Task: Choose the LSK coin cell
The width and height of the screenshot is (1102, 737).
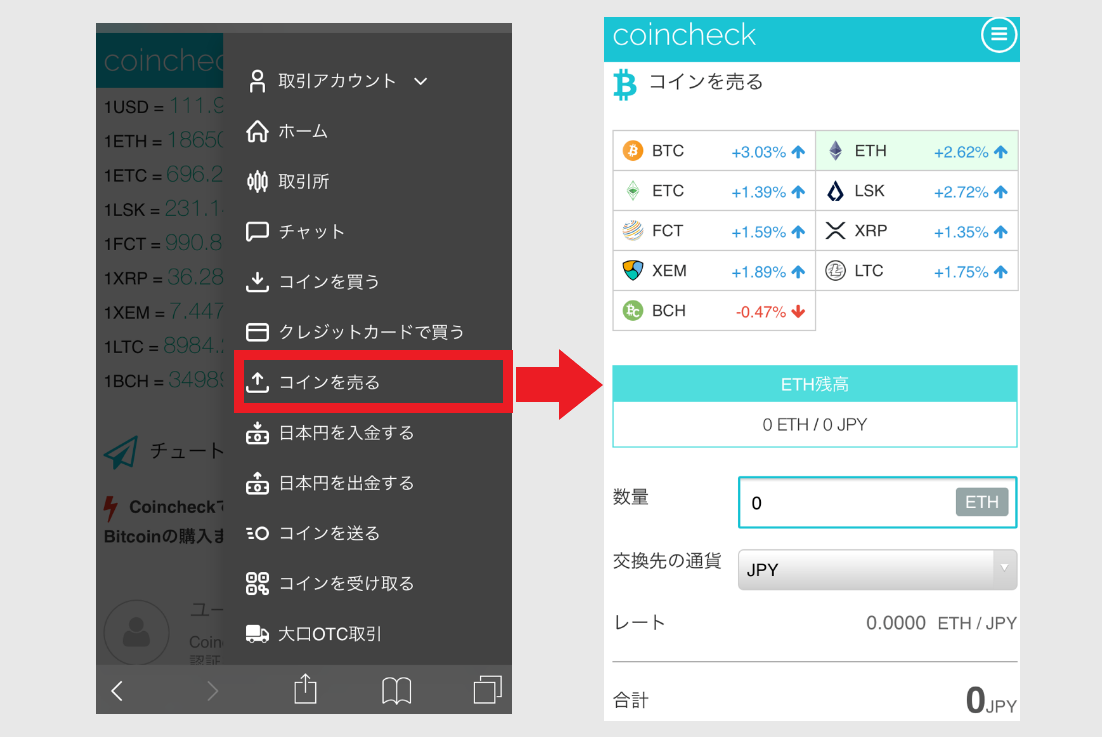Action: tap(916, 190)
